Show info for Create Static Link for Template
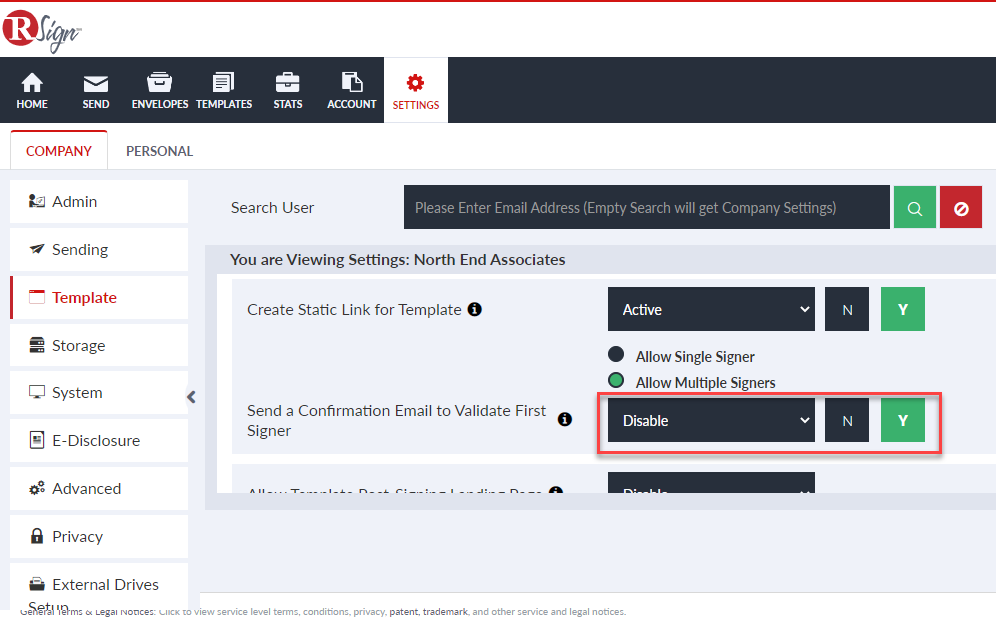 click(x=474, y=309)
